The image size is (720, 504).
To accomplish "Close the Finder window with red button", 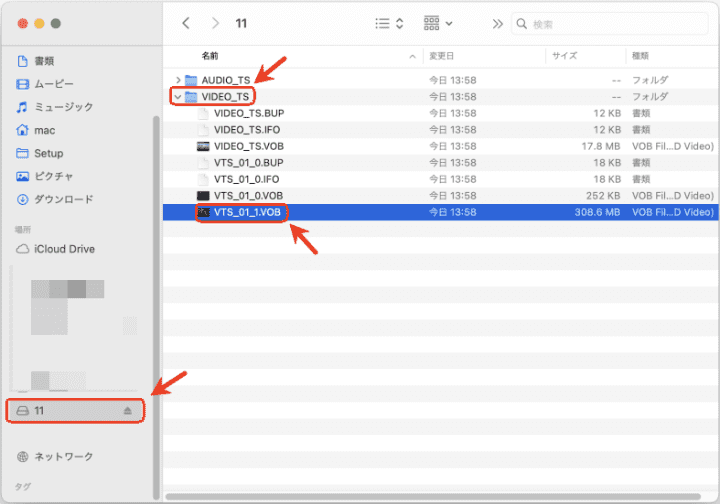I will pos(22,23).
